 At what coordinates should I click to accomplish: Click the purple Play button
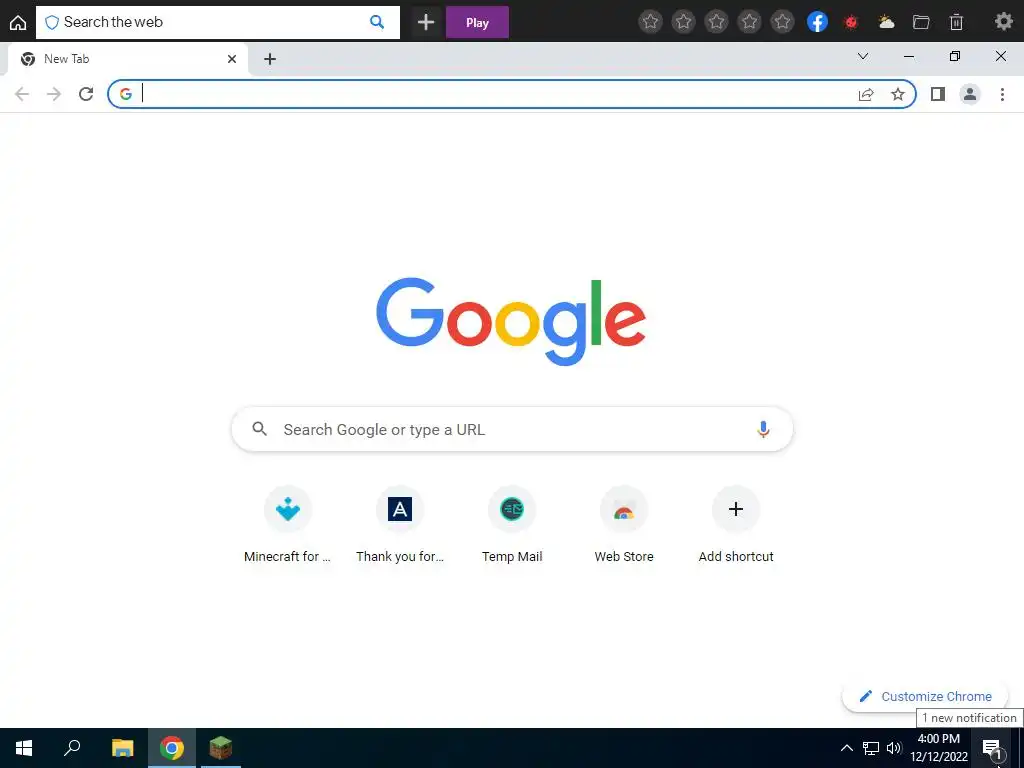coord(477,22)
